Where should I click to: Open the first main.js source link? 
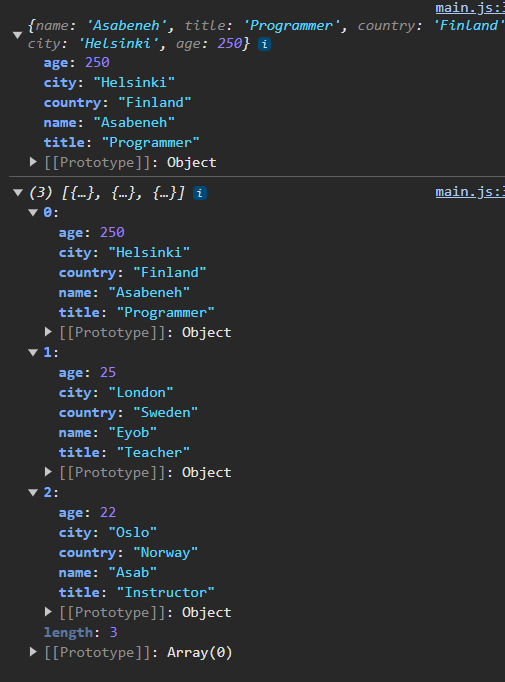click(x=470, y=8)
